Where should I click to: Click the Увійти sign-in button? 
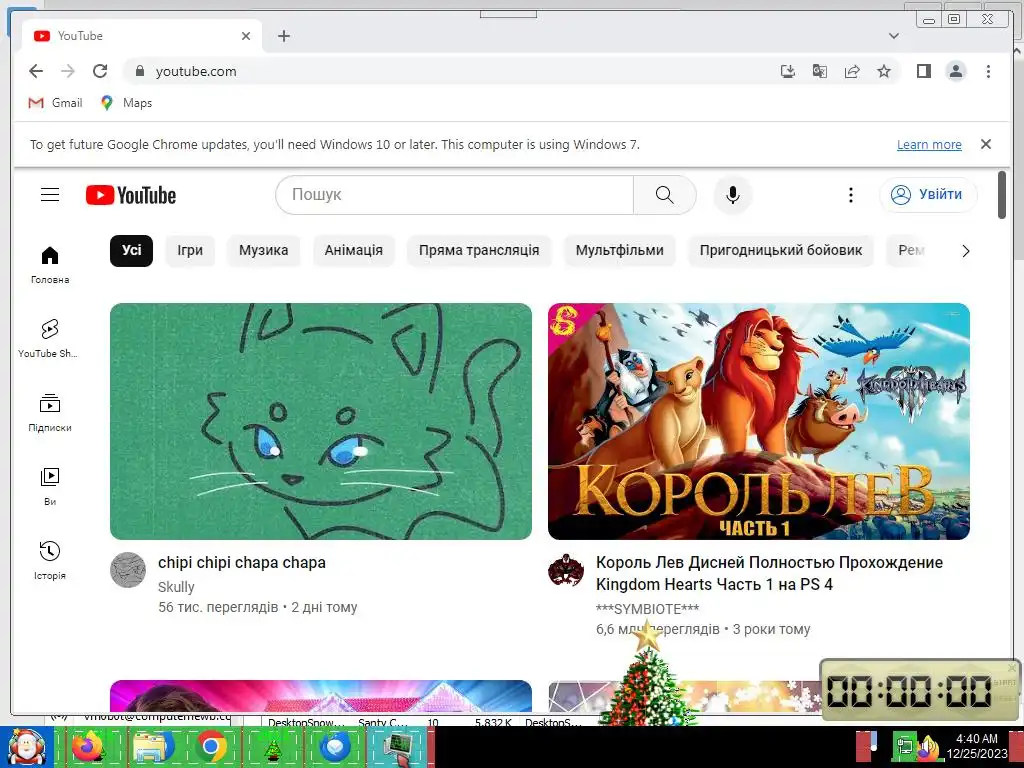pyautogui.click(x=928, y=195)
